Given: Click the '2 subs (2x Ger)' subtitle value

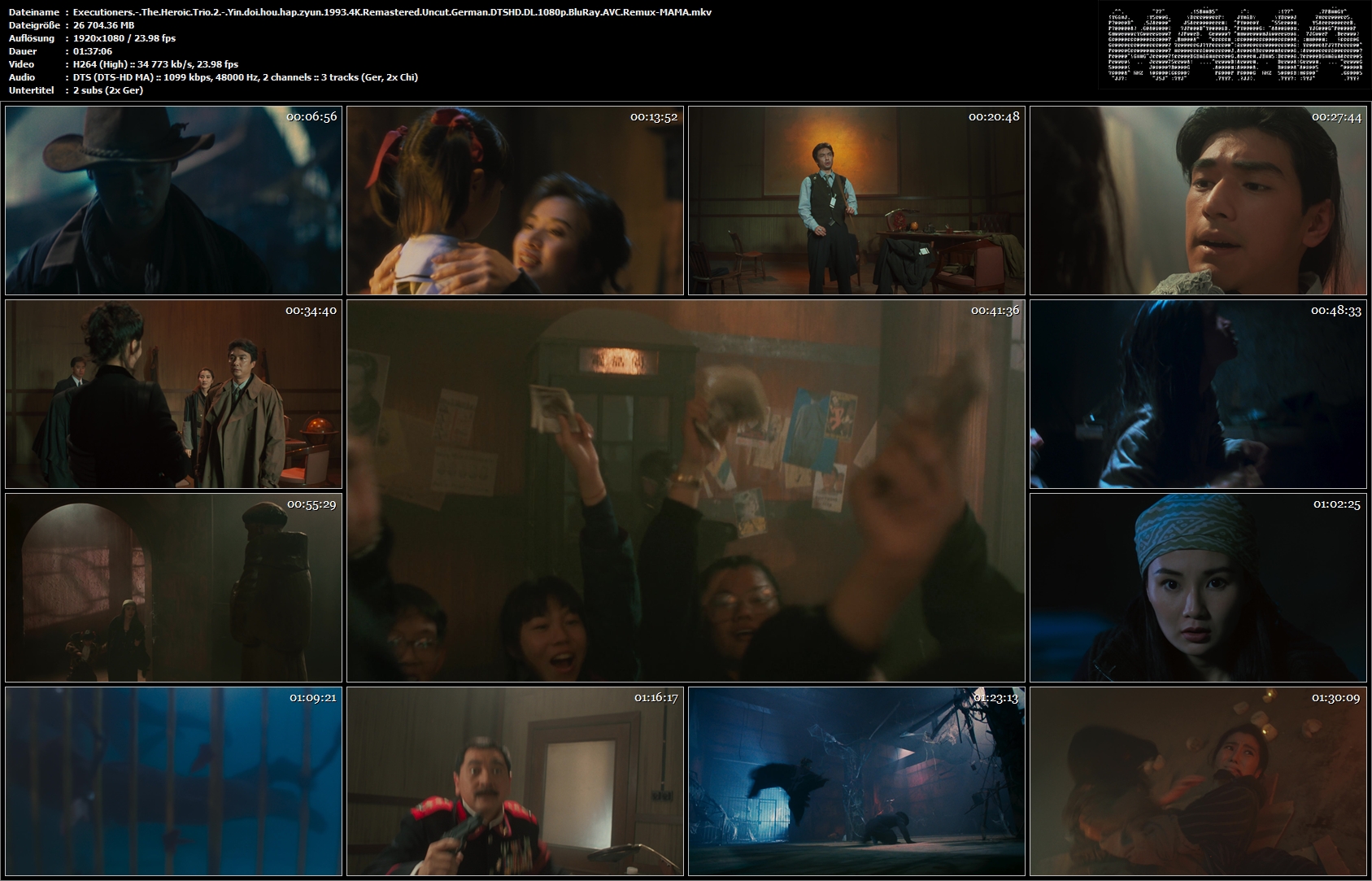Looking at the screenshot, I should coord(108,90).
